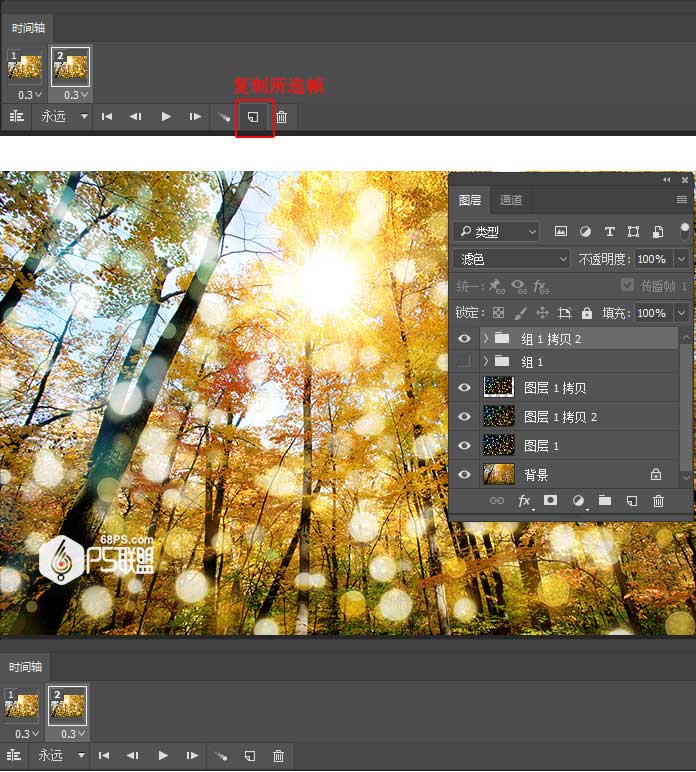Select previous frame in top timeline
Screen dimensions: 696x772
point(135,117)
